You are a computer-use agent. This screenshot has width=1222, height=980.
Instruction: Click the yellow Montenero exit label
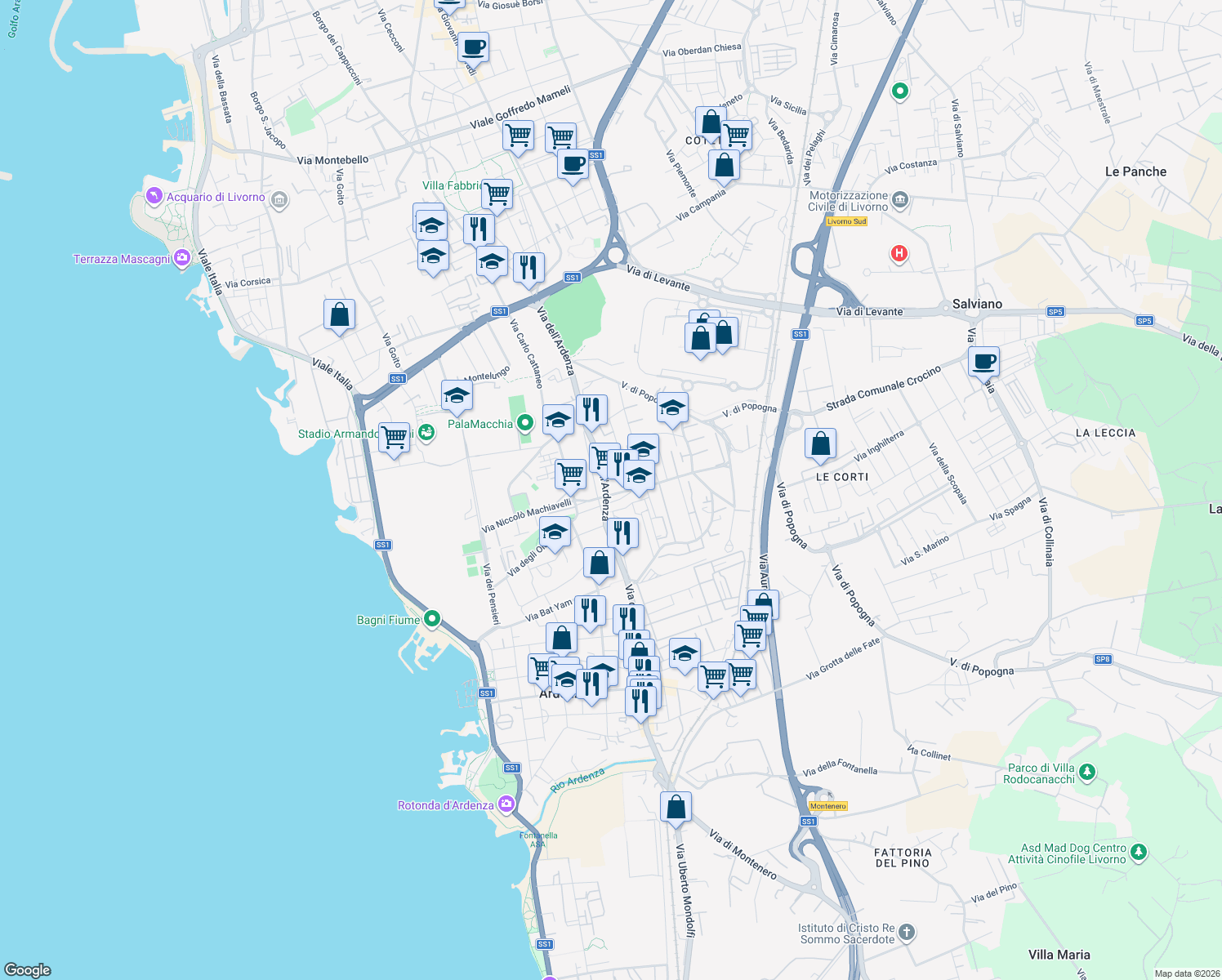click(830, 805)
